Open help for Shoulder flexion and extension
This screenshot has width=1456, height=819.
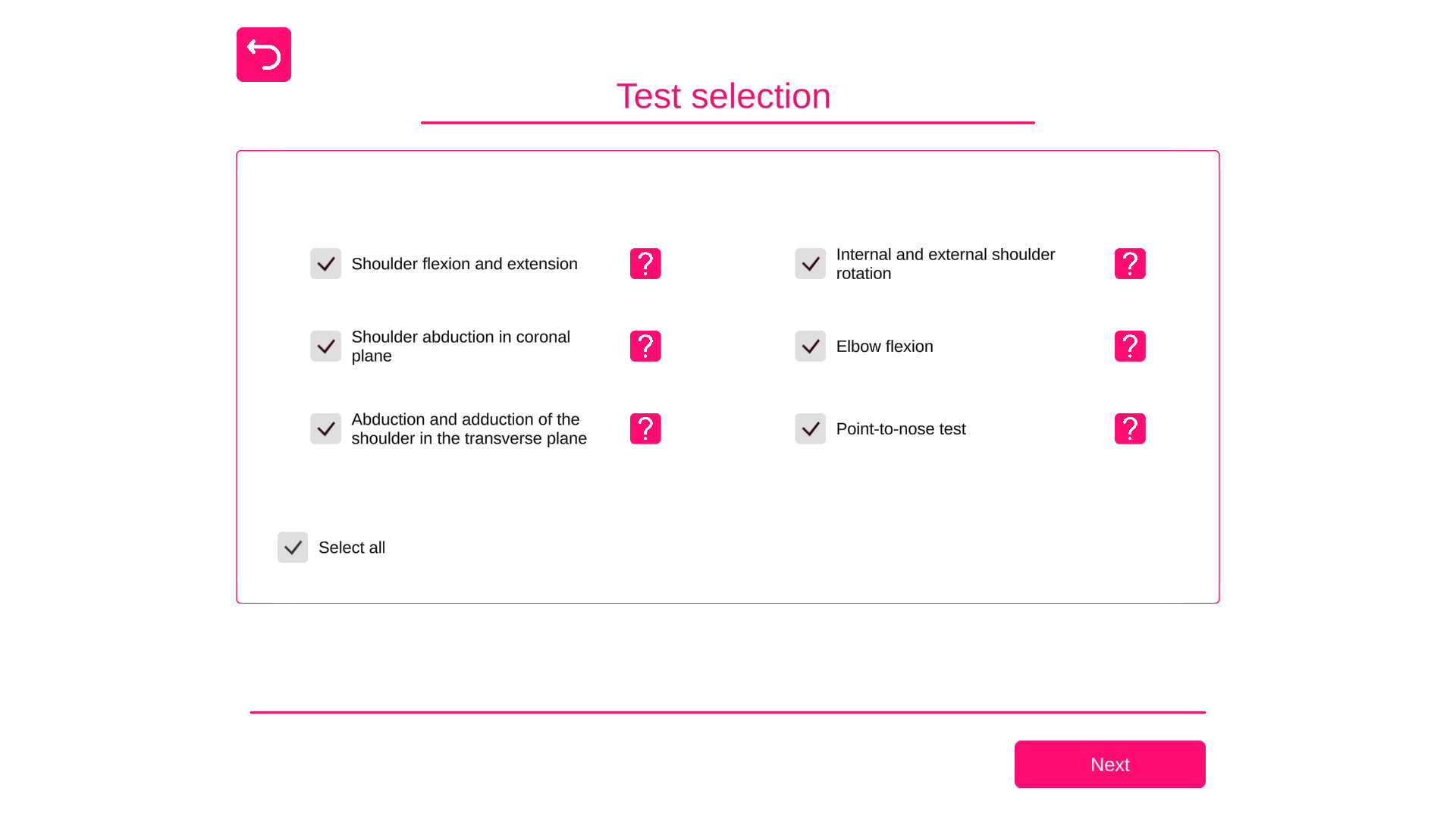(x=645, y=264)
